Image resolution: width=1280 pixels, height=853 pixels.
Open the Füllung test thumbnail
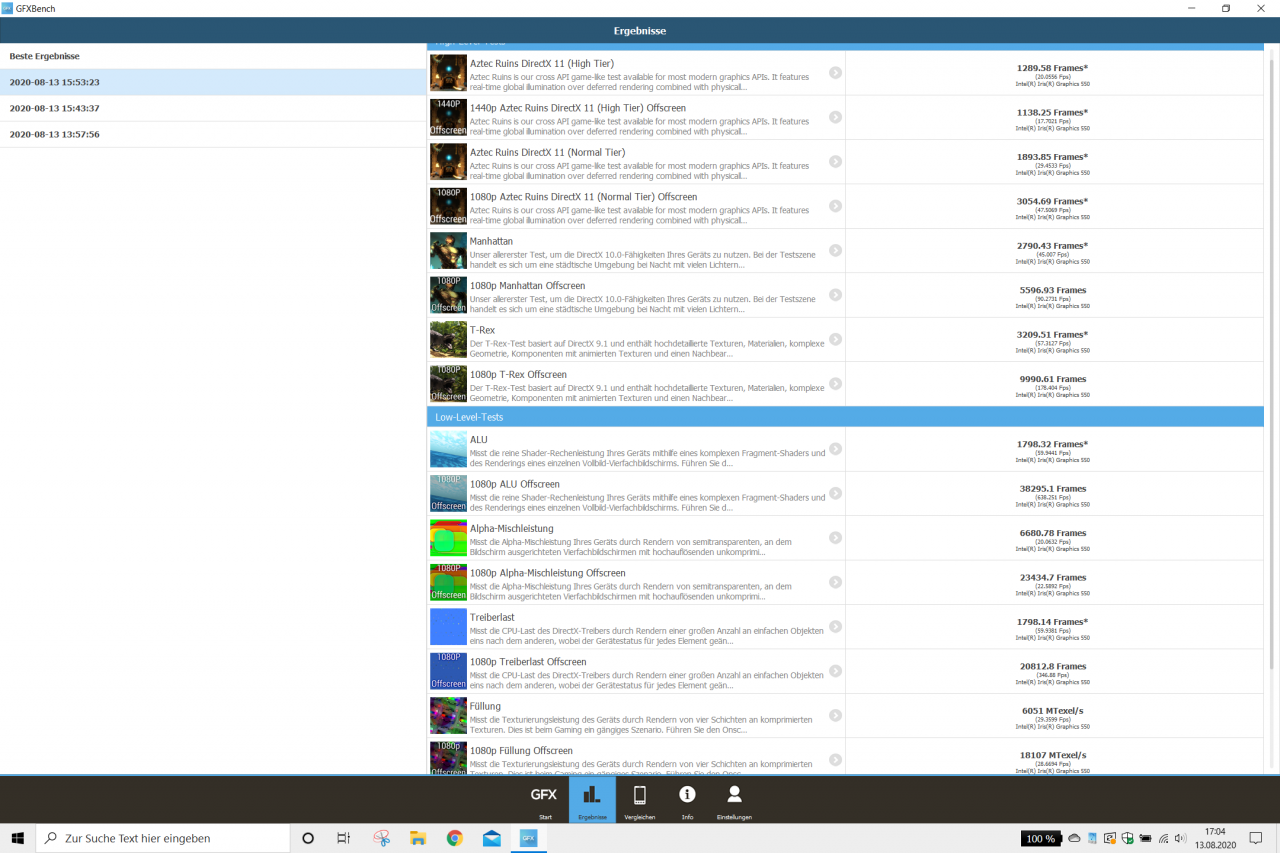pos(448,716)
